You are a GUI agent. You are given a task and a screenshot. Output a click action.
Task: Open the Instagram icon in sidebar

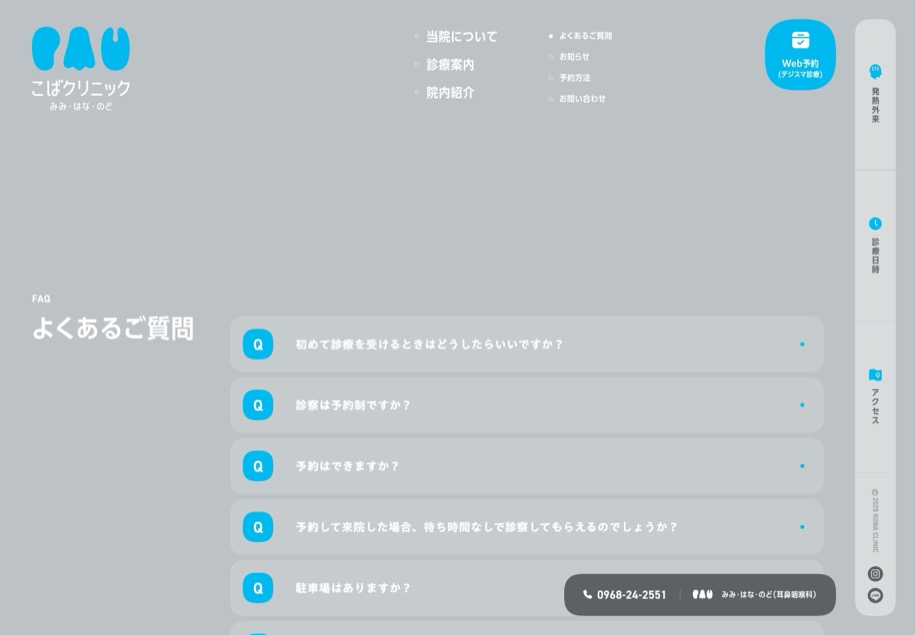(x=875, y=574)
